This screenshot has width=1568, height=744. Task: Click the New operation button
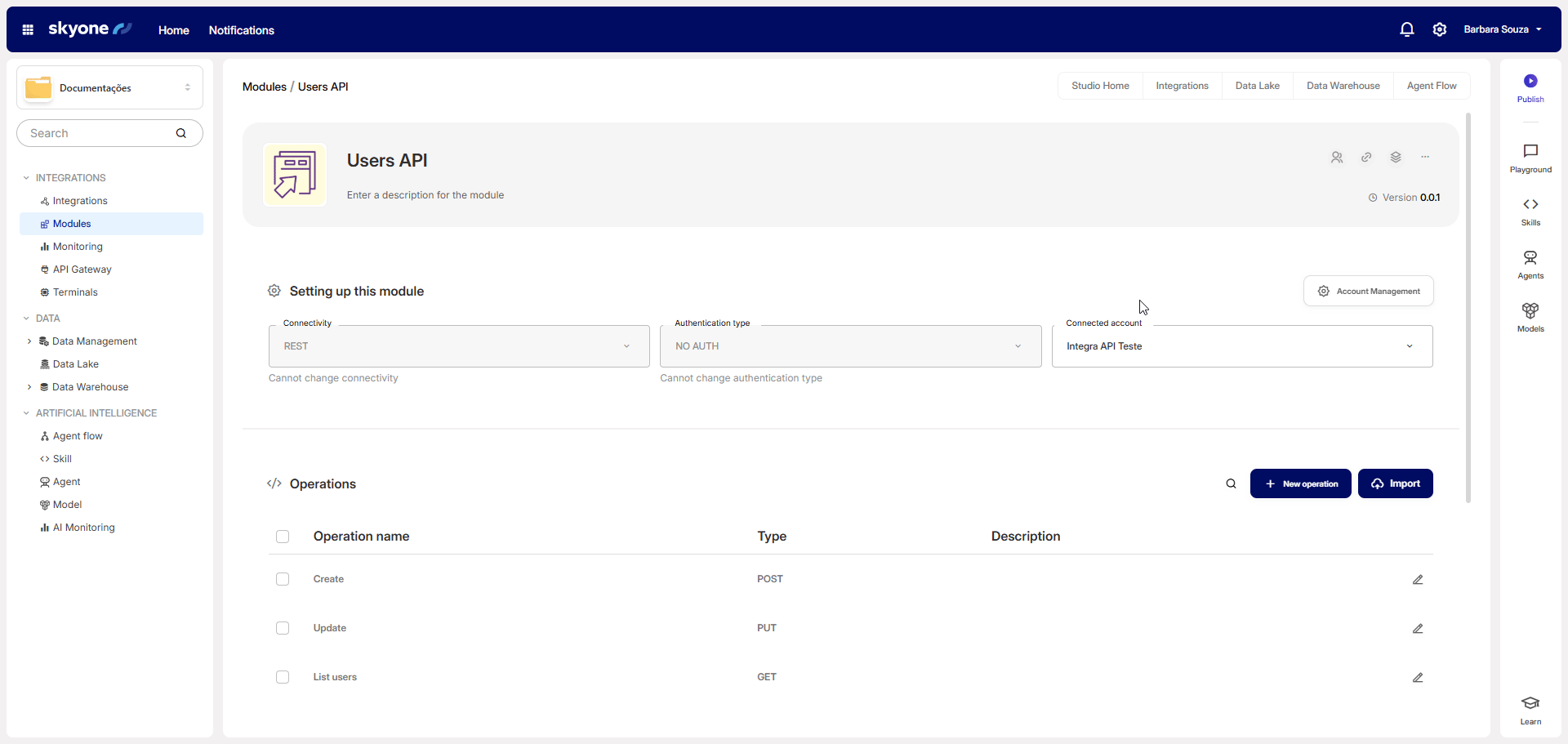coord(1300,484)
